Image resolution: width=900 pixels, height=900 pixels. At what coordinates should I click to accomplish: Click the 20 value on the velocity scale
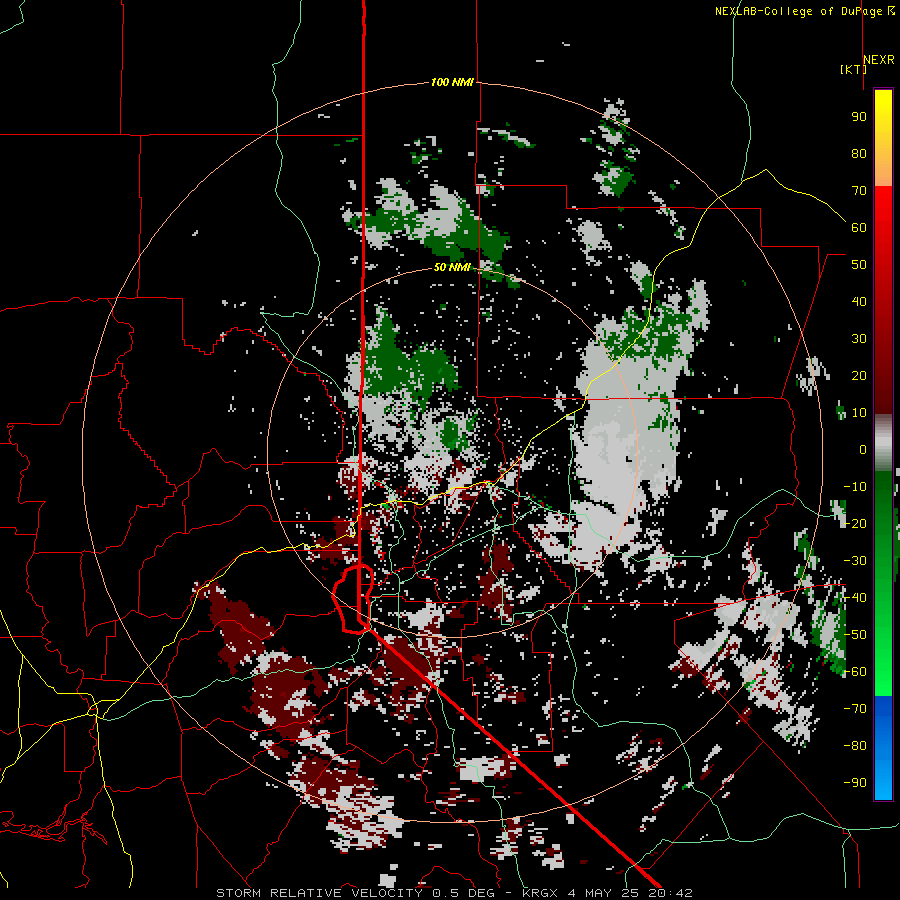coord(859,375)
